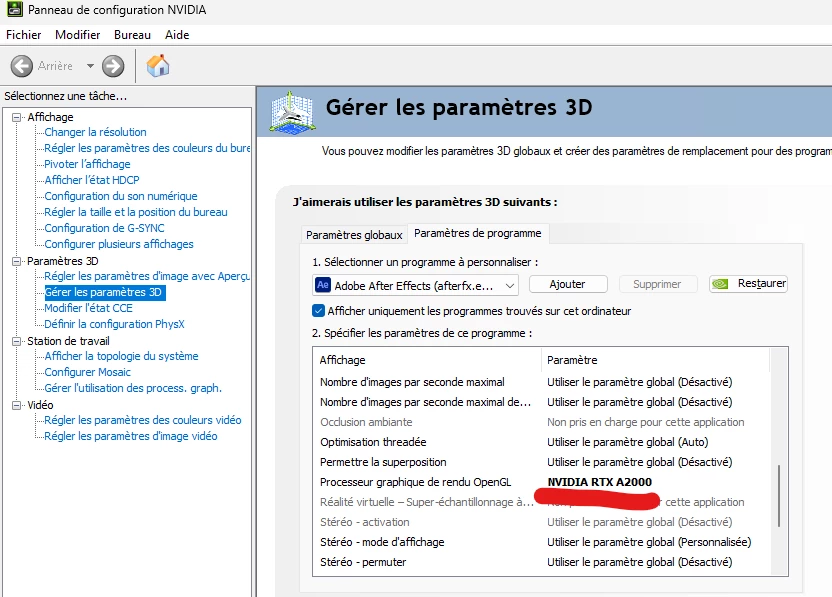The height and width of the screenshot is (597, 832).
Task: Change Stéréo - mode d'affichage value (Personnalisée)
Action: 649,542
